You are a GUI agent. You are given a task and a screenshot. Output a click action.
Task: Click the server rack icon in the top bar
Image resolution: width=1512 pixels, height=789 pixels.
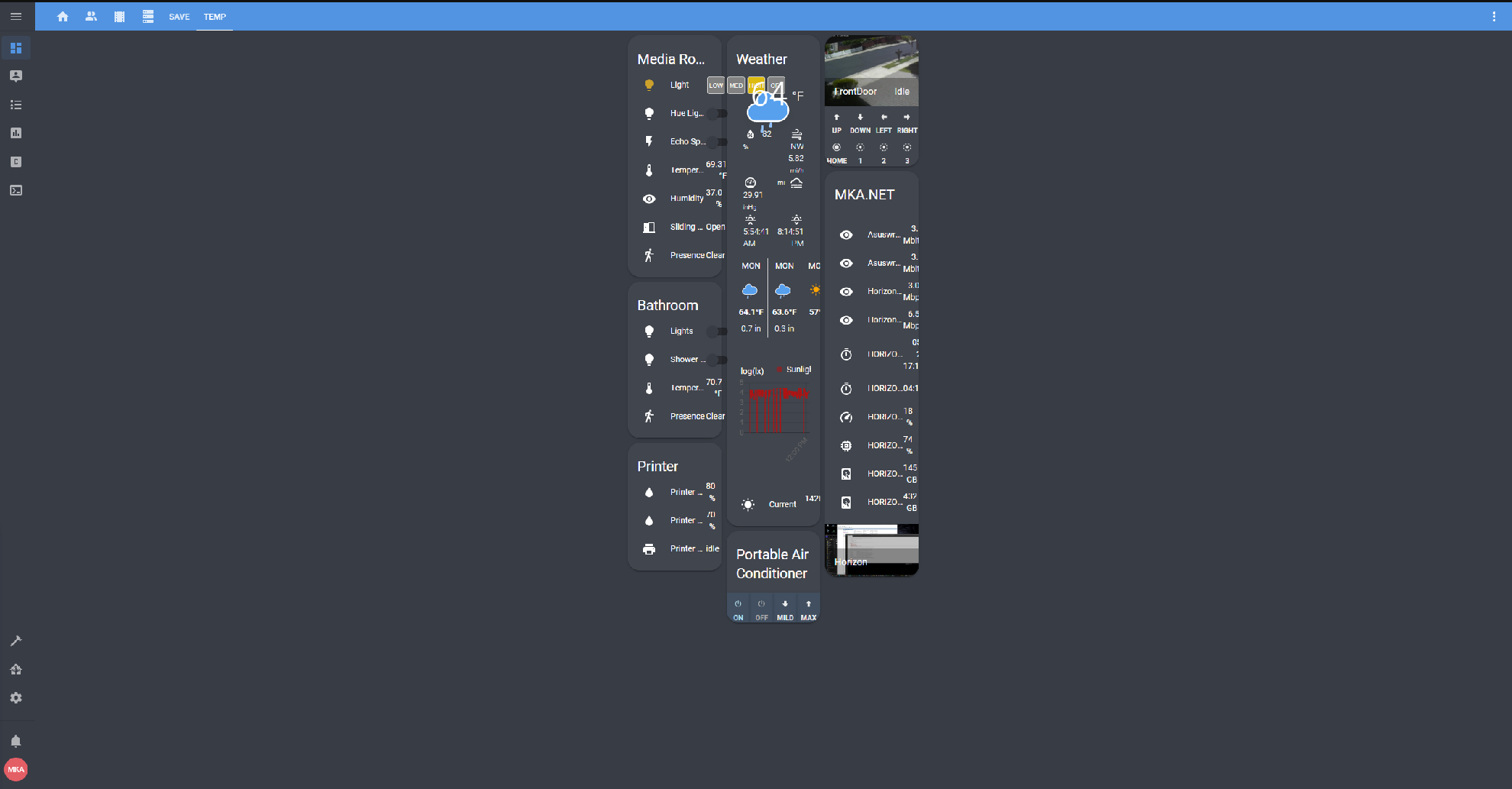pos(147,16)
